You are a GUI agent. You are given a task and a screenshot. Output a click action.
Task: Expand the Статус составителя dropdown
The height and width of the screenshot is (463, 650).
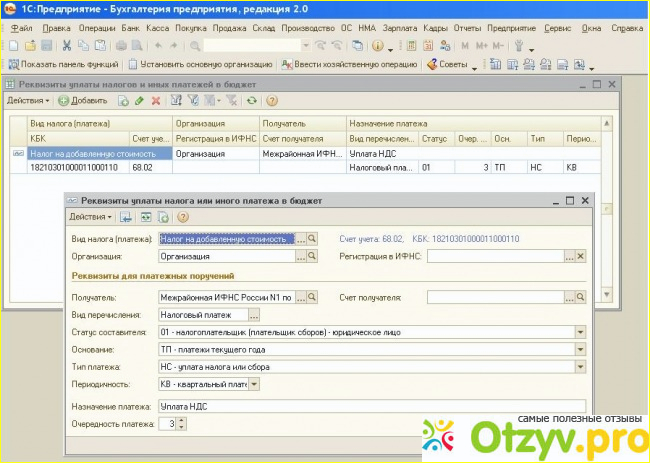(x=579, y=332)
